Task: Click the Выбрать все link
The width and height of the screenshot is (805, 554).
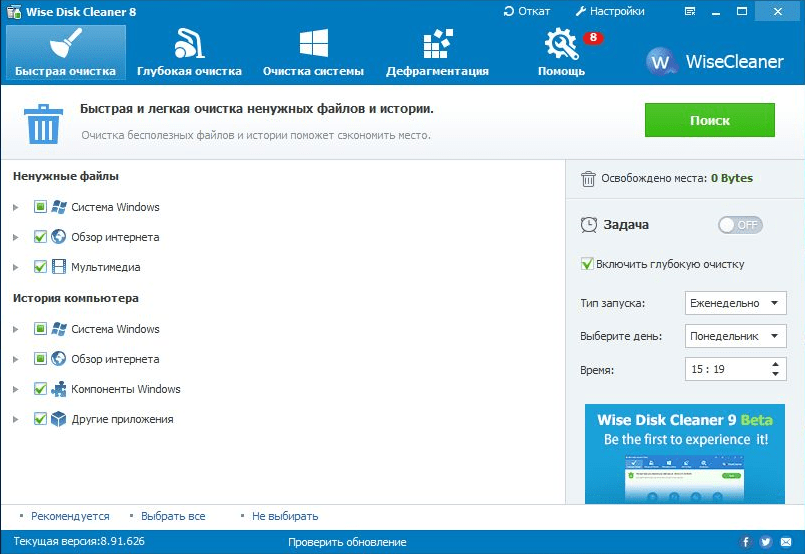Action: [173, 516]
